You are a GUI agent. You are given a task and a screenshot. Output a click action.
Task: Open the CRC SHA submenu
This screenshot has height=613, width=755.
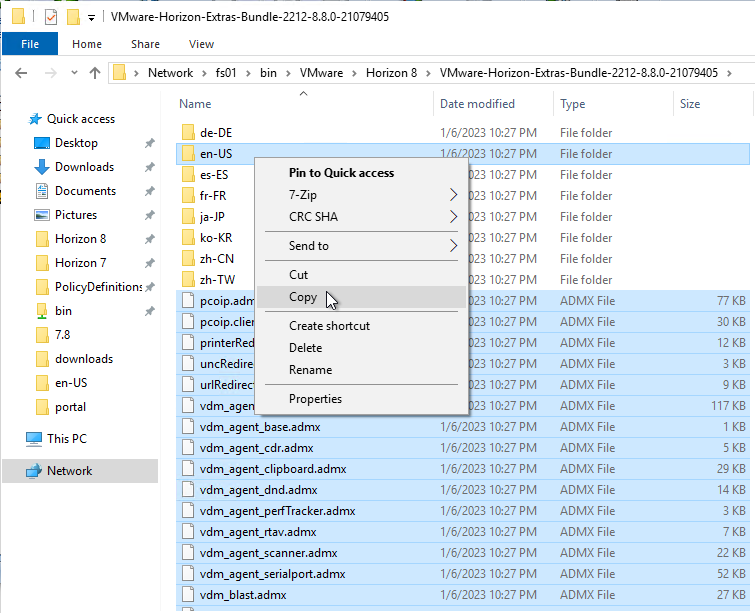point(361,217)
